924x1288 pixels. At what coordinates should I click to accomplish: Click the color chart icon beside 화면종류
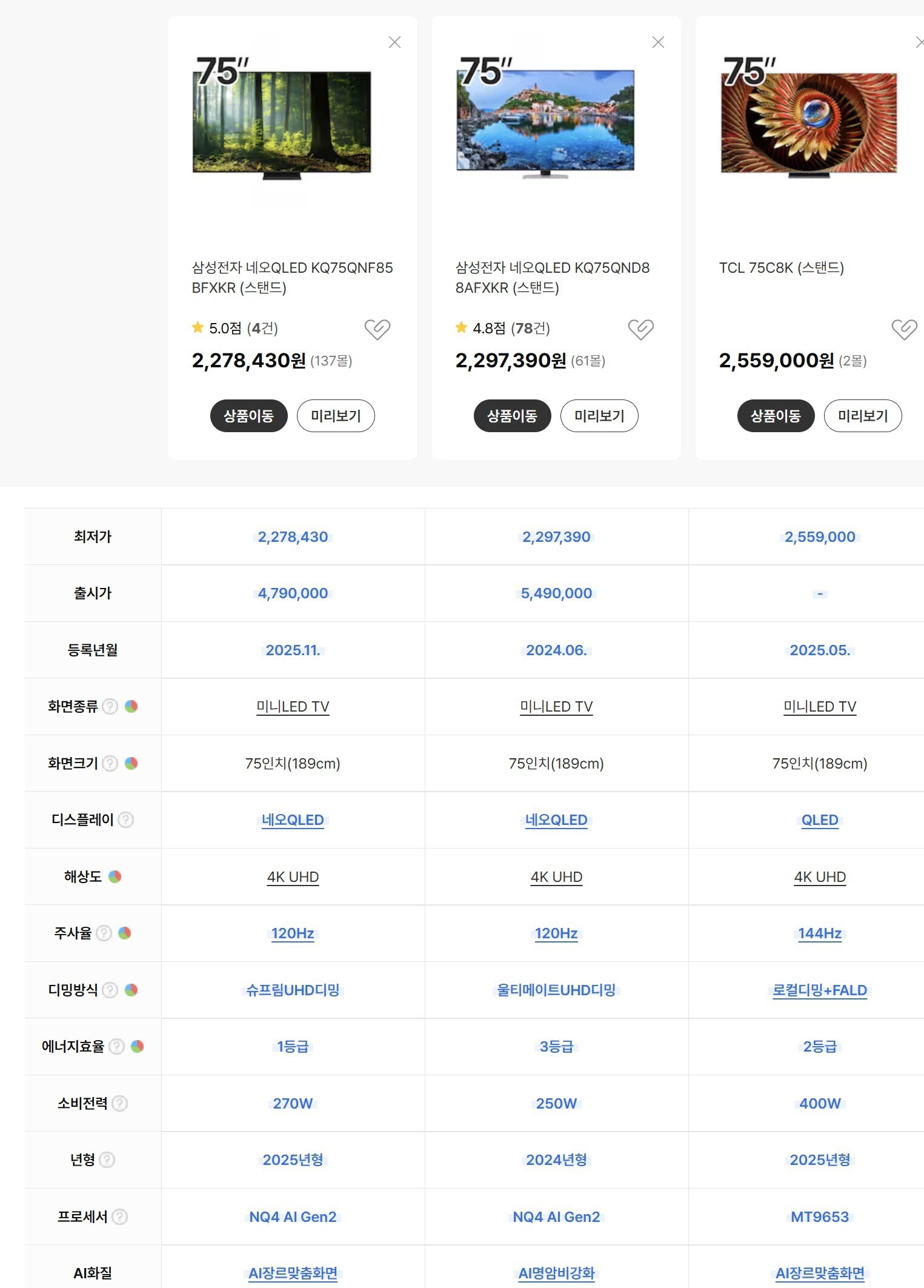click(x=131, y=706)
